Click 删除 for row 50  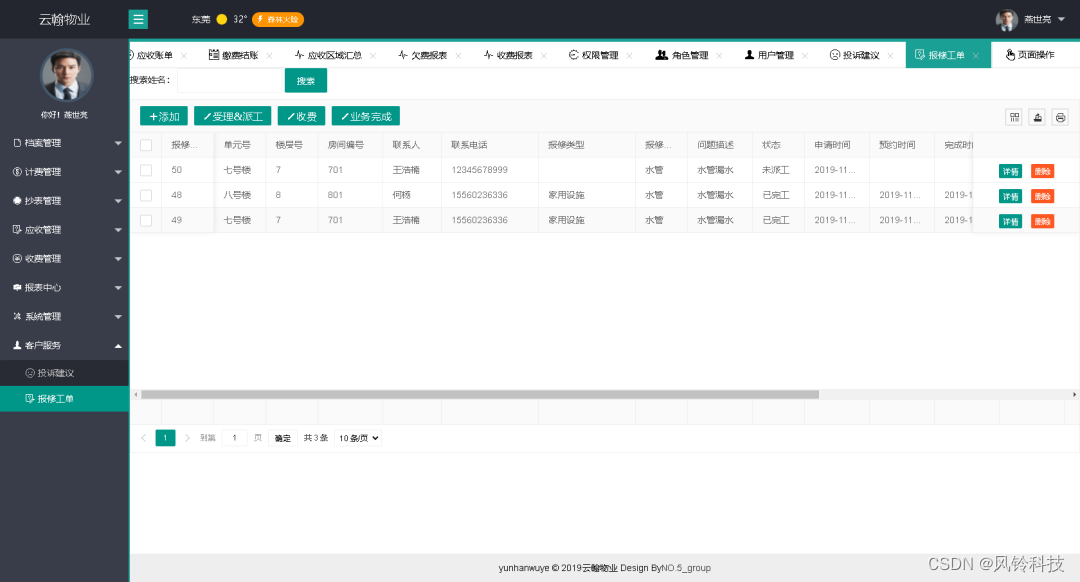pyautogui.click(x=1042, y=172)
